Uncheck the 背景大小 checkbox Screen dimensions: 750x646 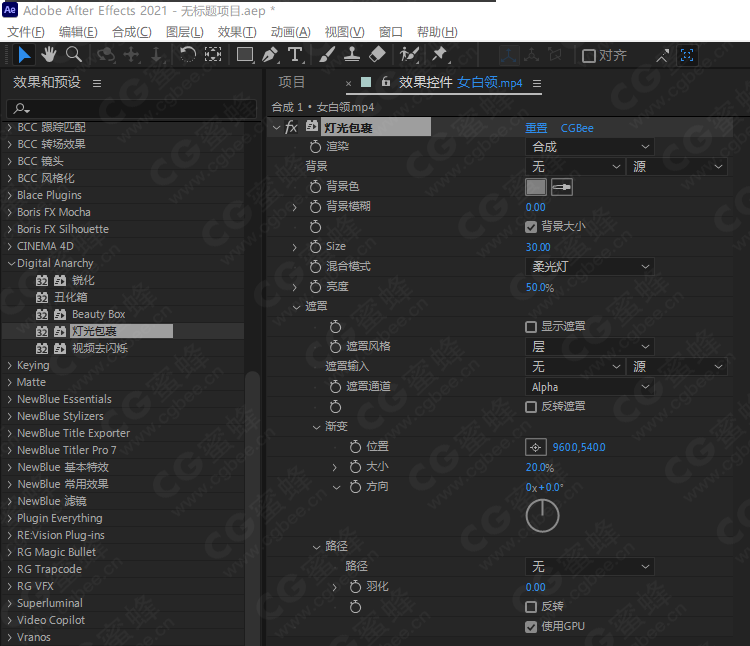point(530,227)
